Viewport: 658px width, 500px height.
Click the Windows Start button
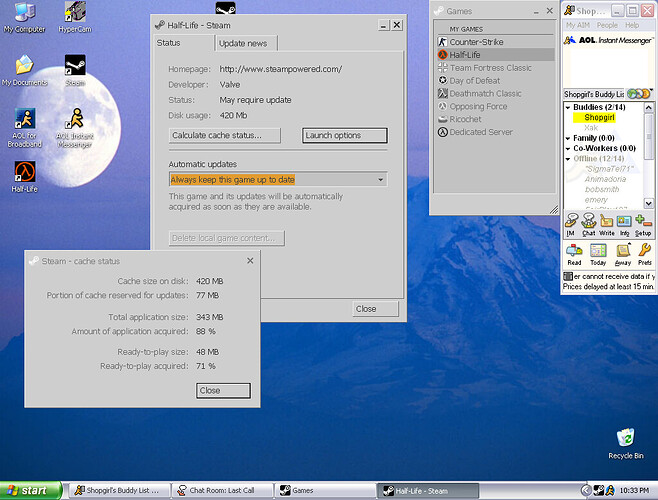point(31,490)
